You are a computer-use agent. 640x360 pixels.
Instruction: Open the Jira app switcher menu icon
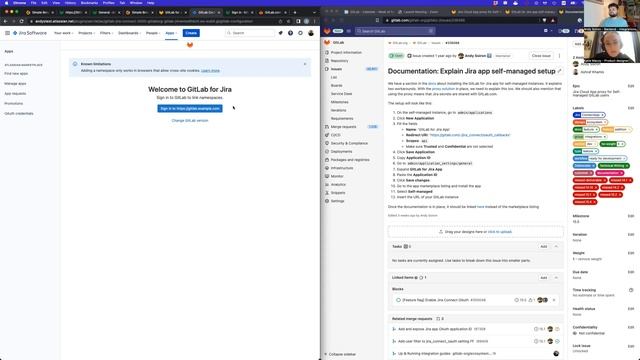pos(7,33)
